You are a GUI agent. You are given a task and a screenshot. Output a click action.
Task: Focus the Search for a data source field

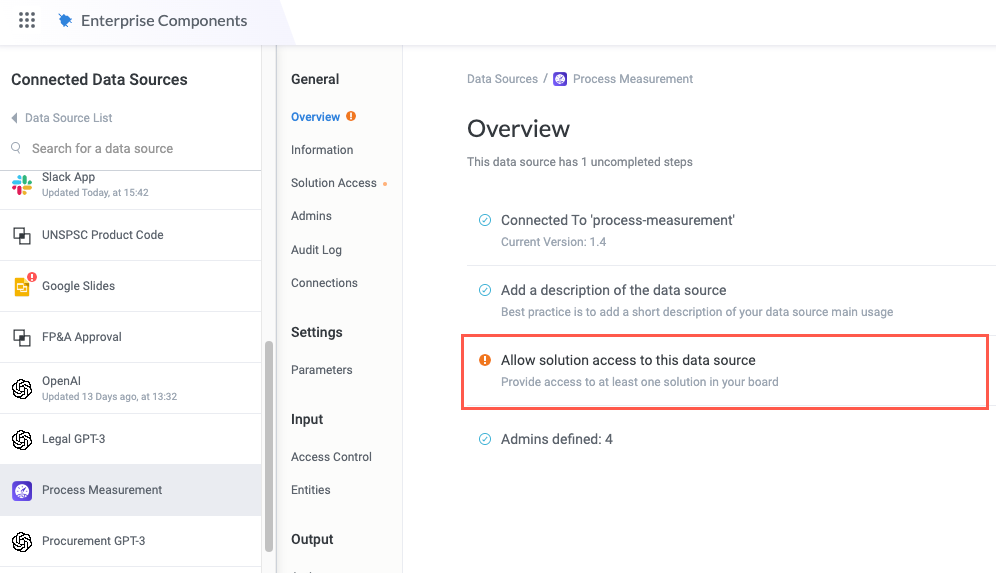click(x=131, y=149)
